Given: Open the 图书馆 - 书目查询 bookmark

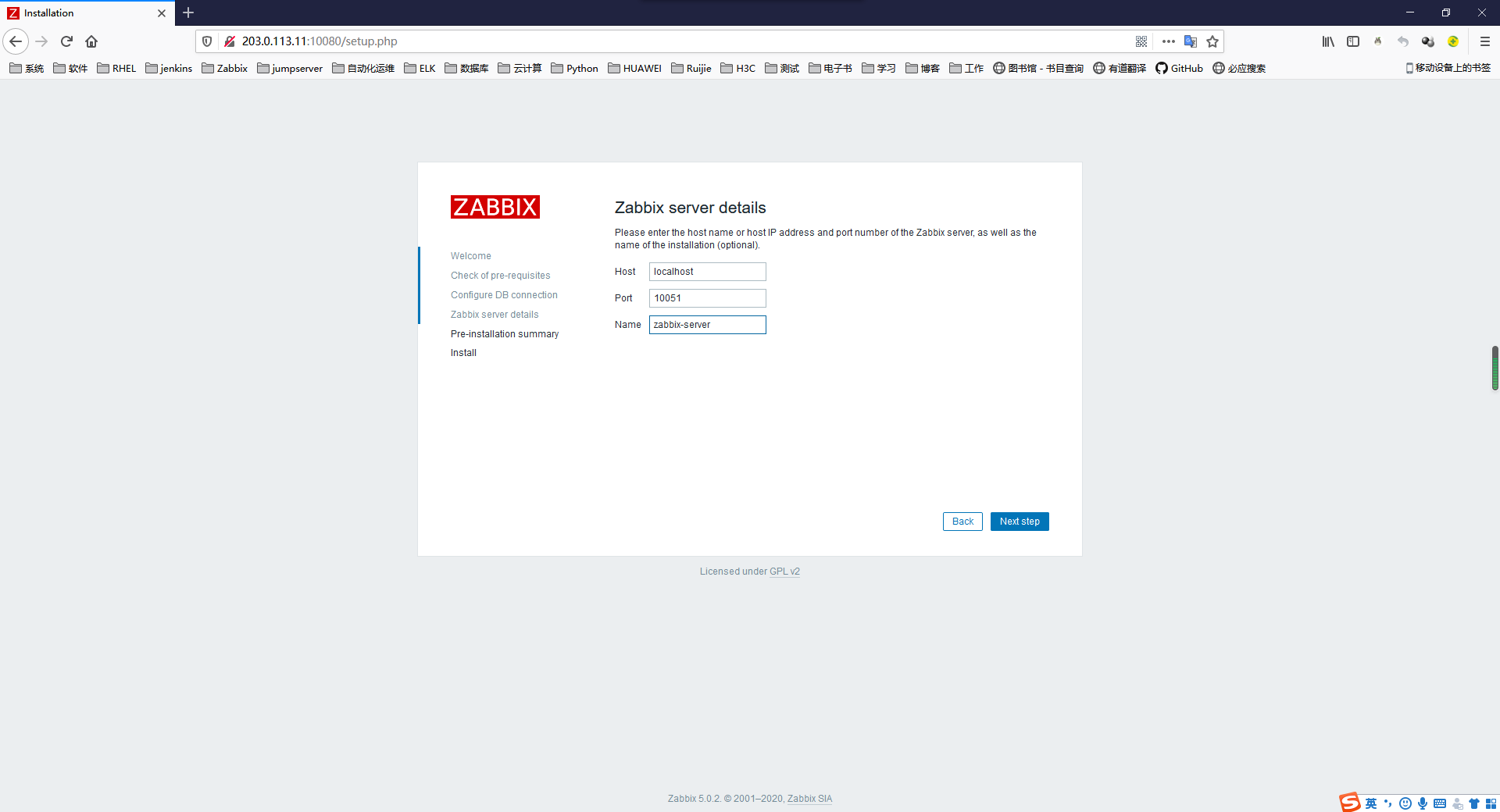Looking at the screenshot, I should tap(1038, 68).
